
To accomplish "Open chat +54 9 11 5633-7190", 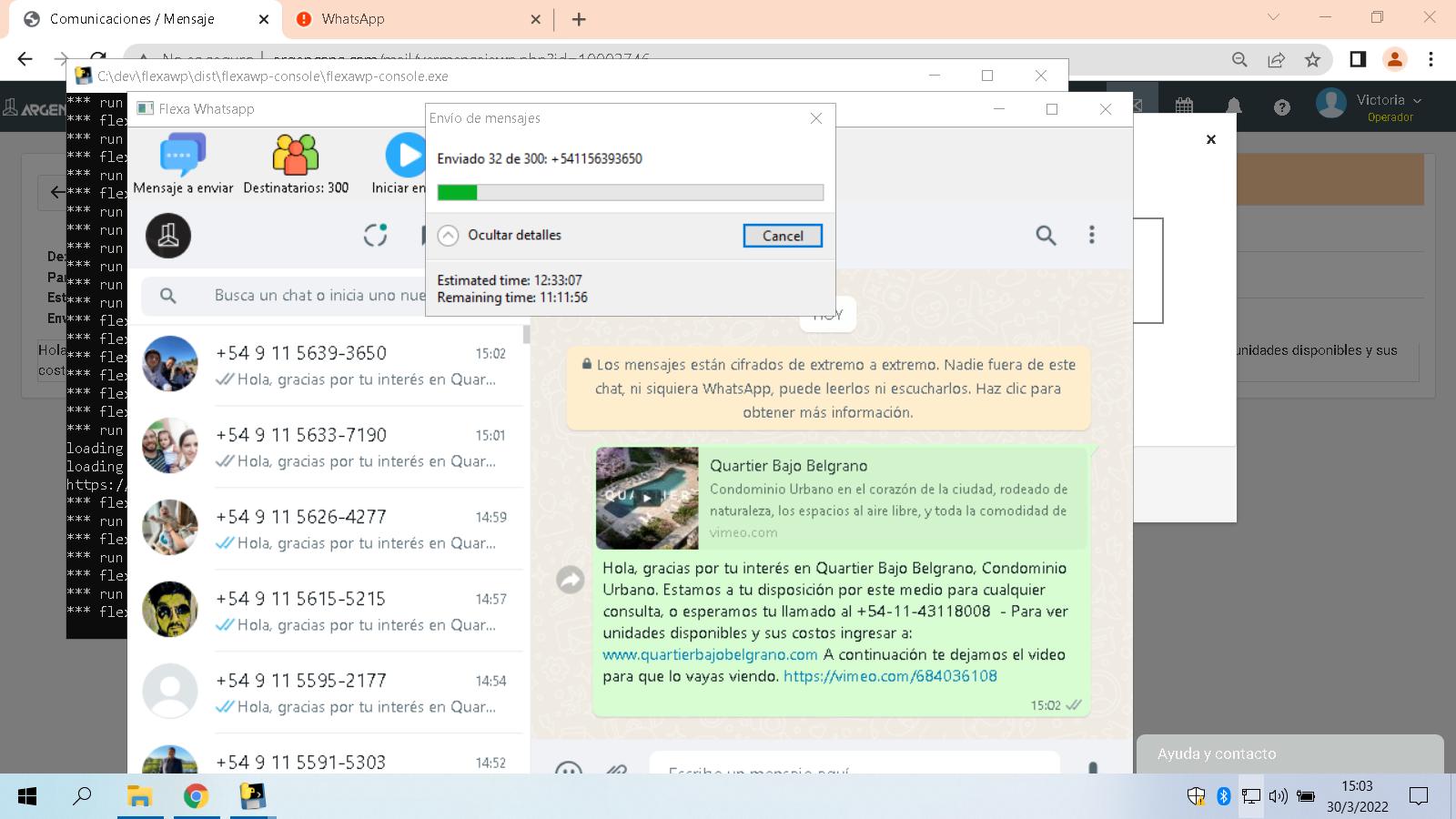I will pos(328,447).
